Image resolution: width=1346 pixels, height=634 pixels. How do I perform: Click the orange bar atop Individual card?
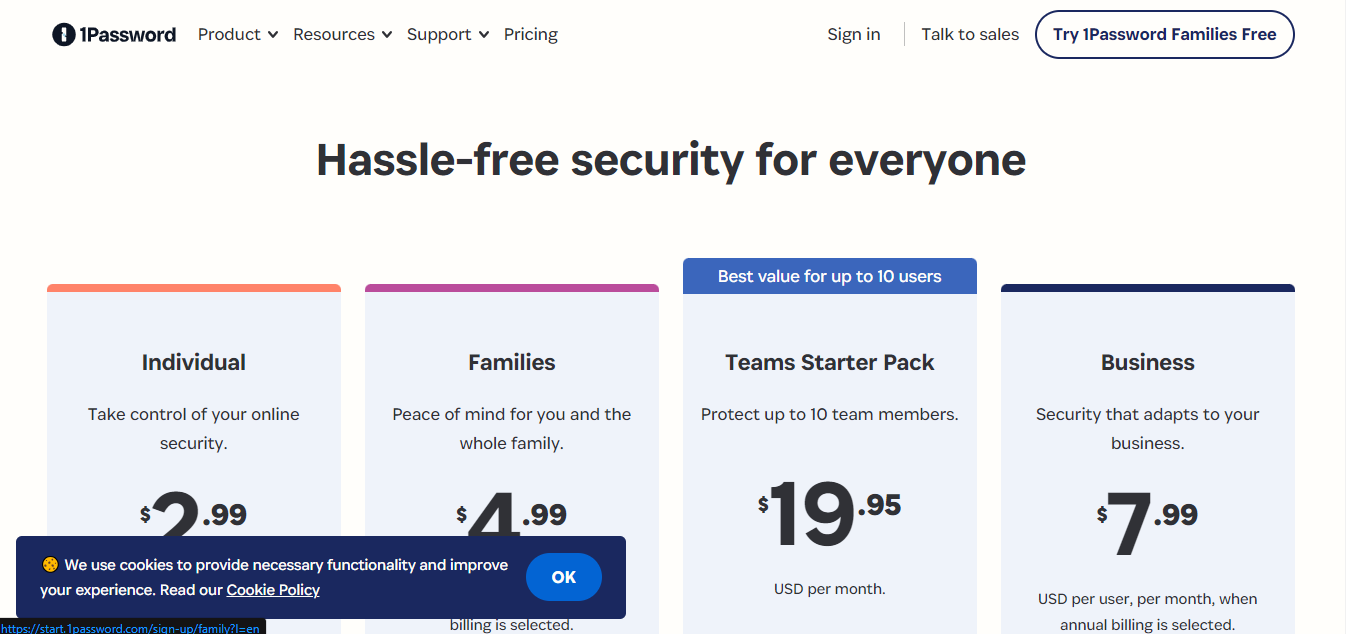[x=194, y=288]
